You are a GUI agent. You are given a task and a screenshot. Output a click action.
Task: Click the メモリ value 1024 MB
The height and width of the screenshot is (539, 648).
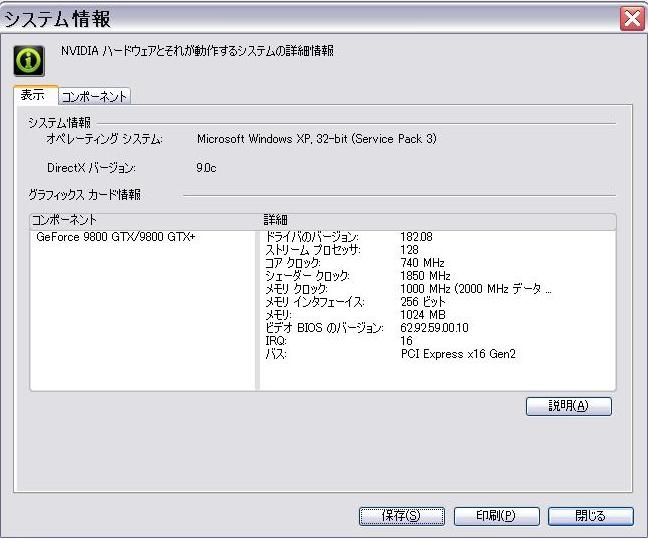423,315
